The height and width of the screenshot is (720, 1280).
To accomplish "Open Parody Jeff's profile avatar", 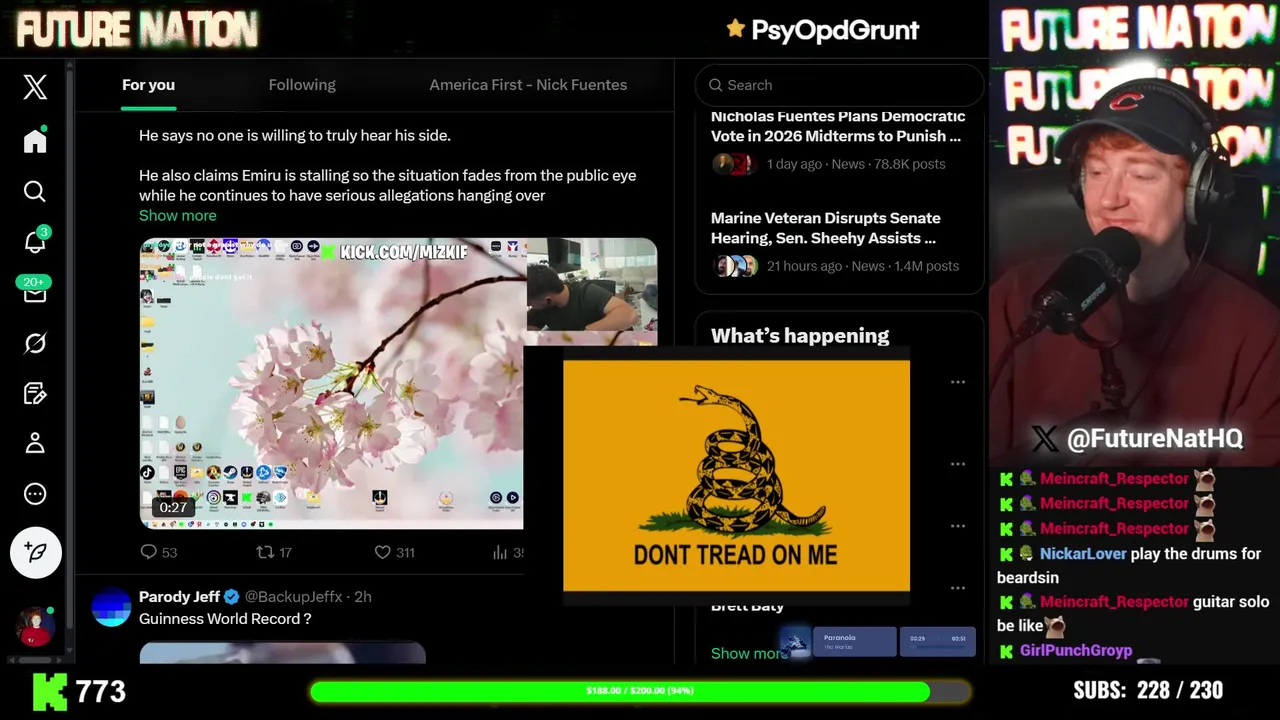I will click(x=111, y=607).
